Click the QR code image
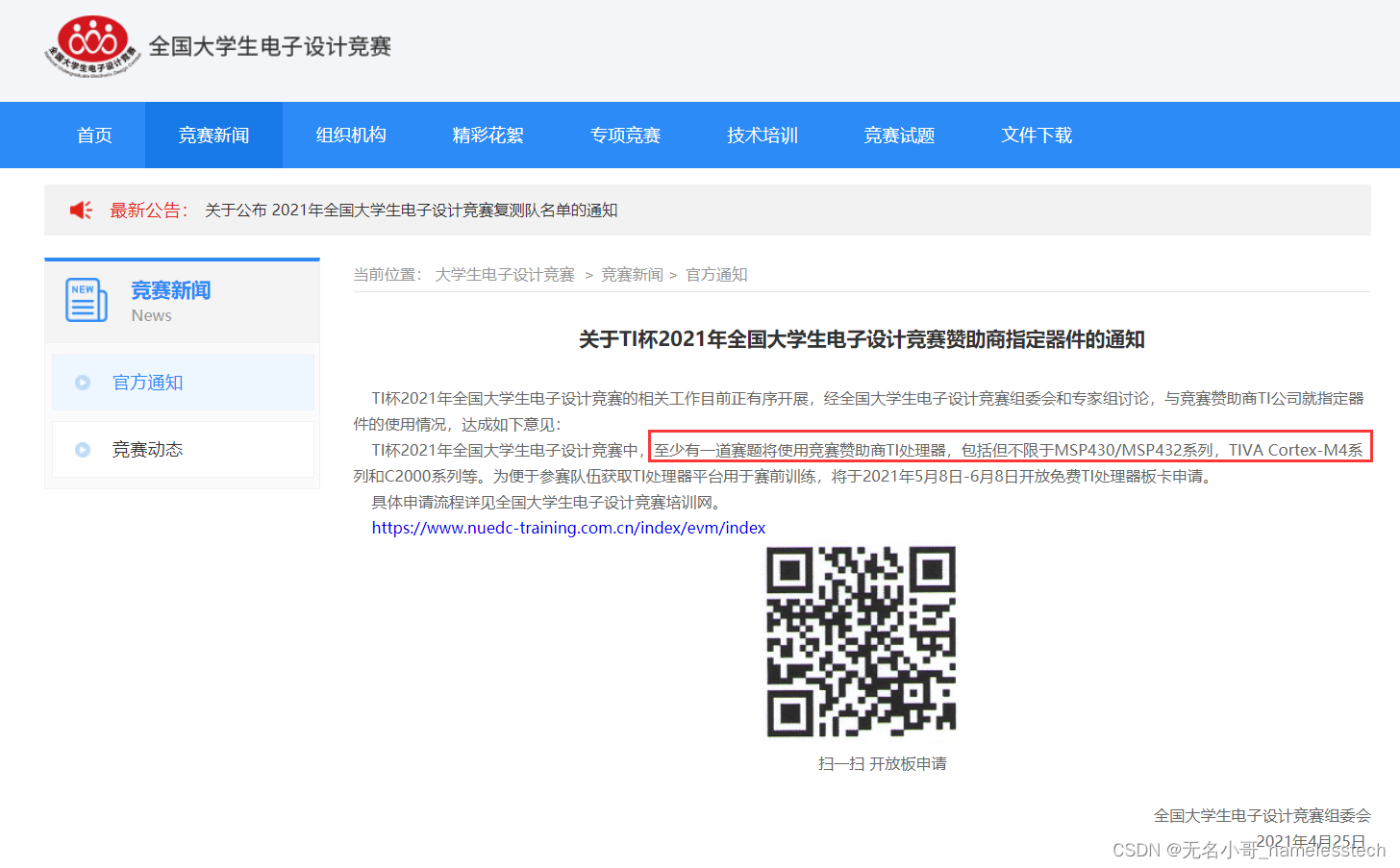The height and width of the screenshot is (868, 1400). click(862, 642)
